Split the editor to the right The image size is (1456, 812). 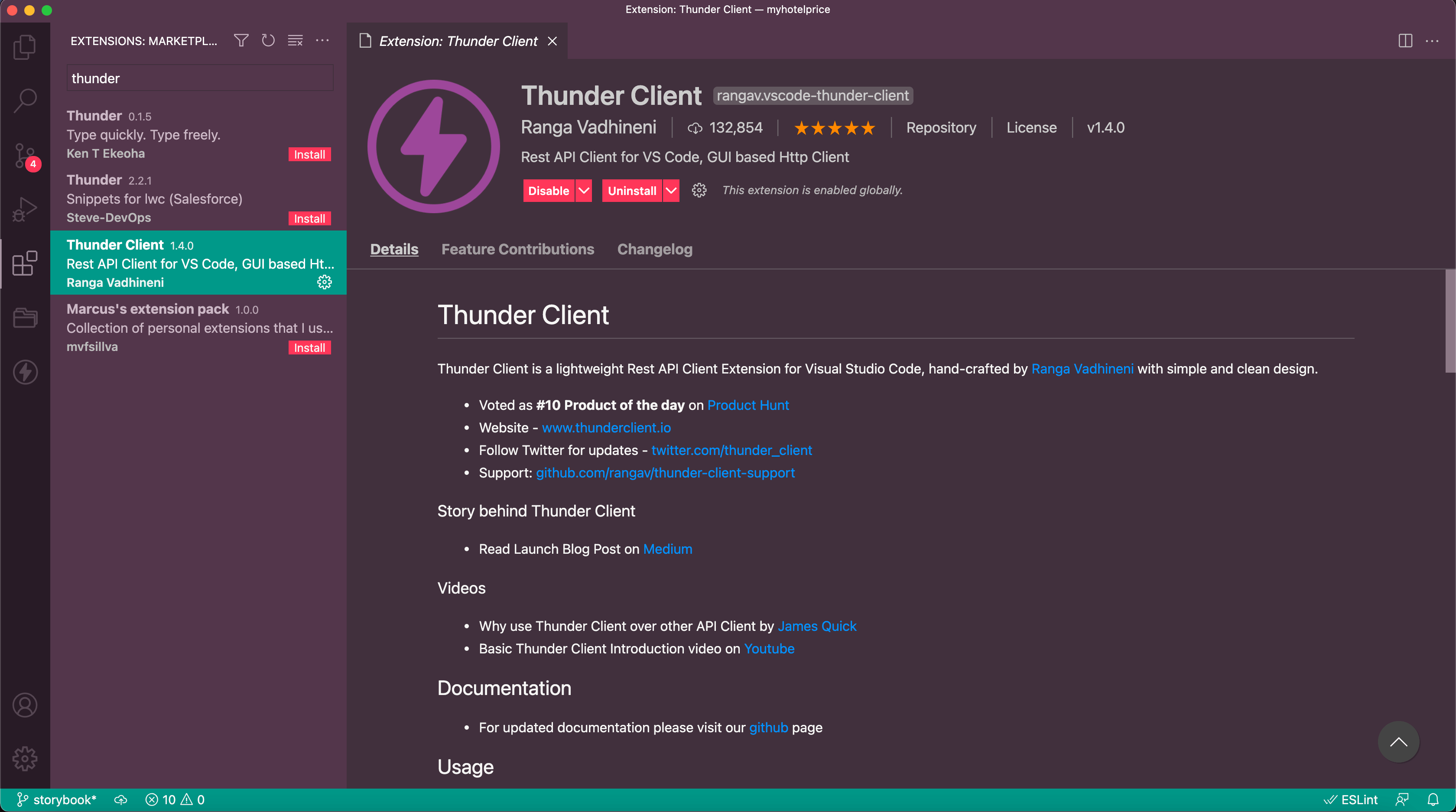tap(1405, 41)
